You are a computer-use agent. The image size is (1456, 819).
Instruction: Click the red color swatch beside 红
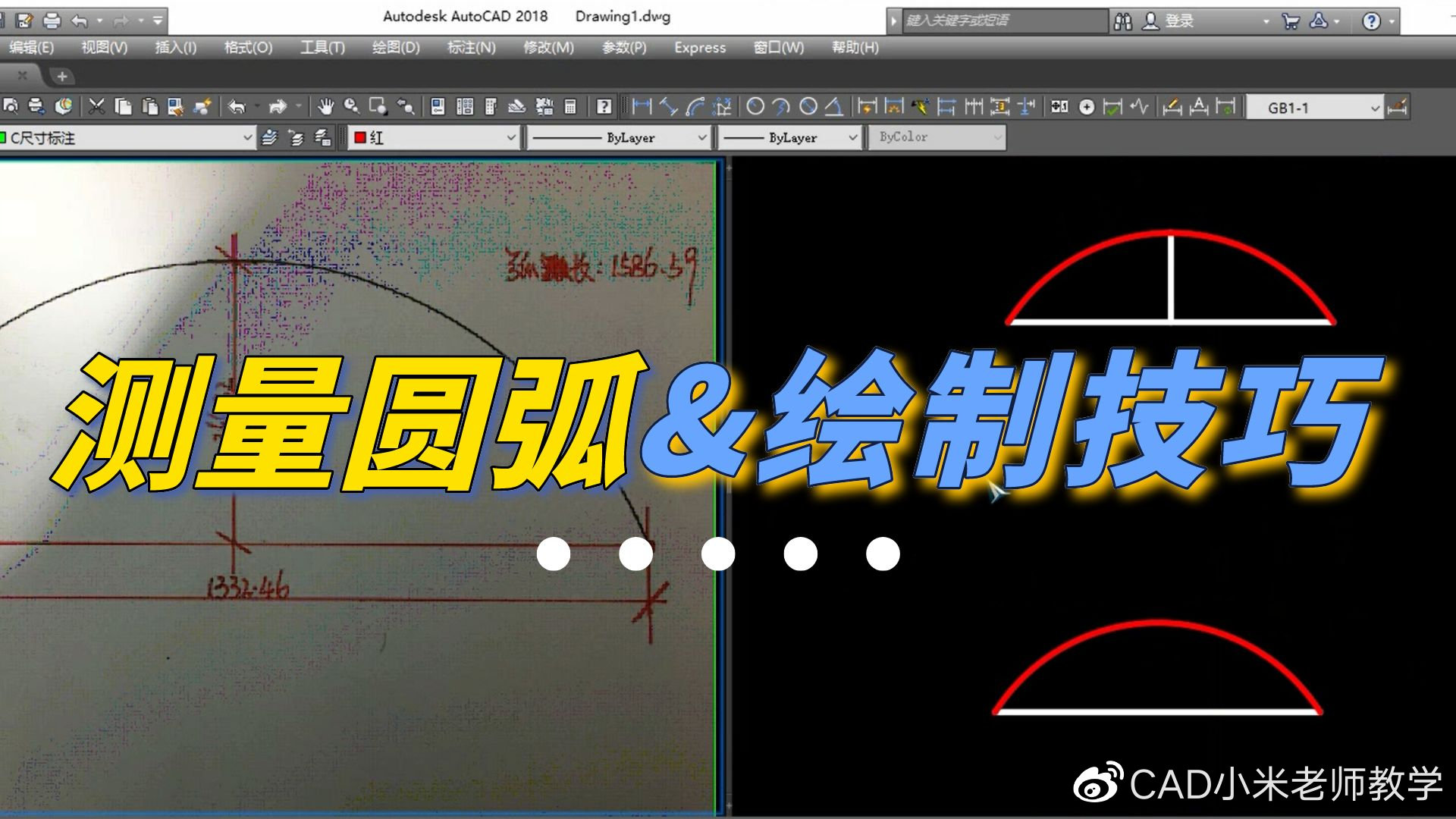click(x=362, y=137)
